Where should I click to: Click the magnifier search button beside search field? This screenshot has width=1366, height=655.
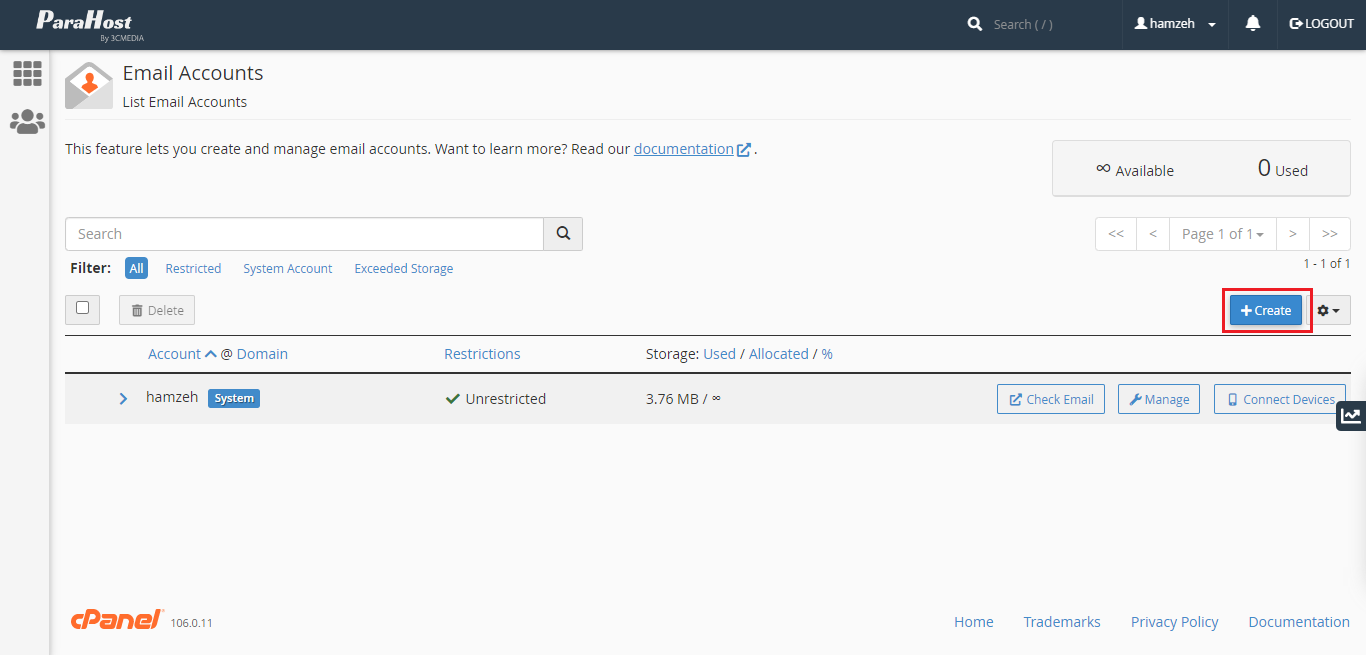[563, 234]
